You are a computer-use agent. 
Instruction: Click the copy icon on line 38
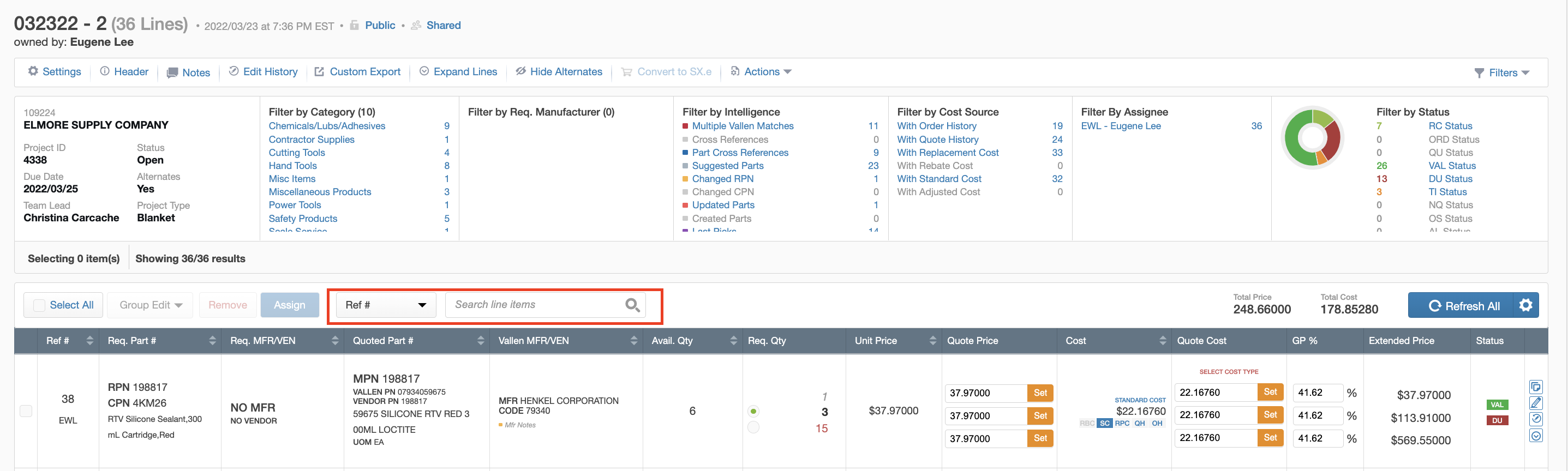1535,387
